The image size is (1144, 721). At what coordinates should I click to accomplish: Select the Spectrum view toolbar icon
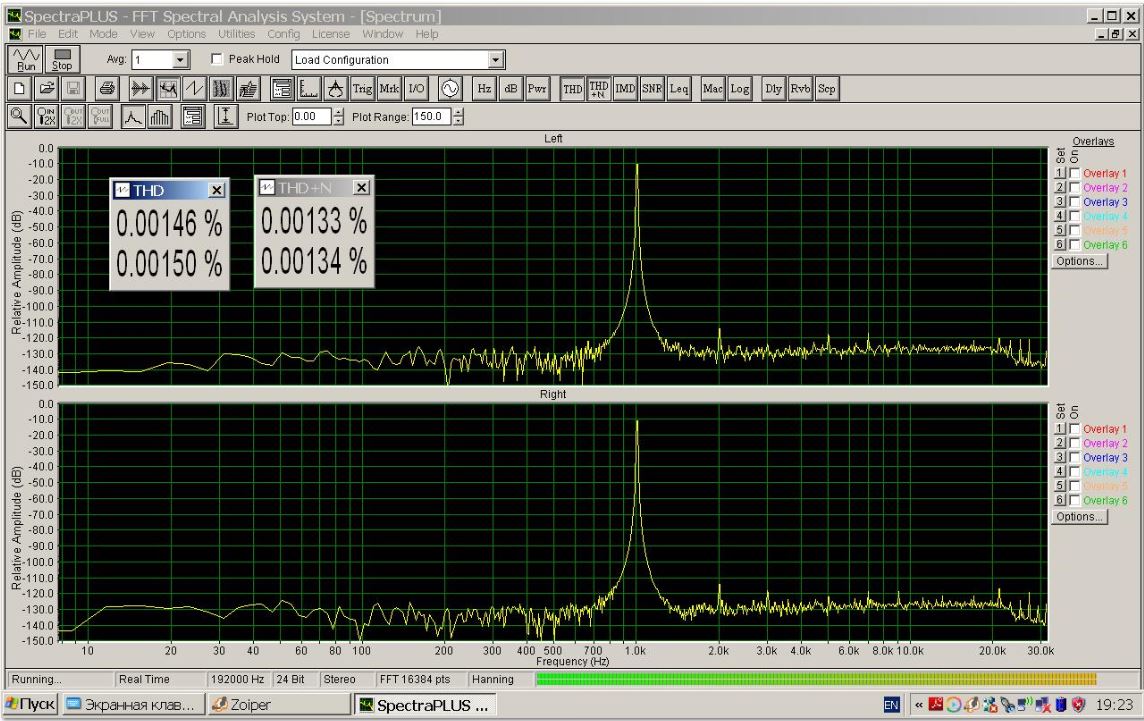click(x=168, y=89)
